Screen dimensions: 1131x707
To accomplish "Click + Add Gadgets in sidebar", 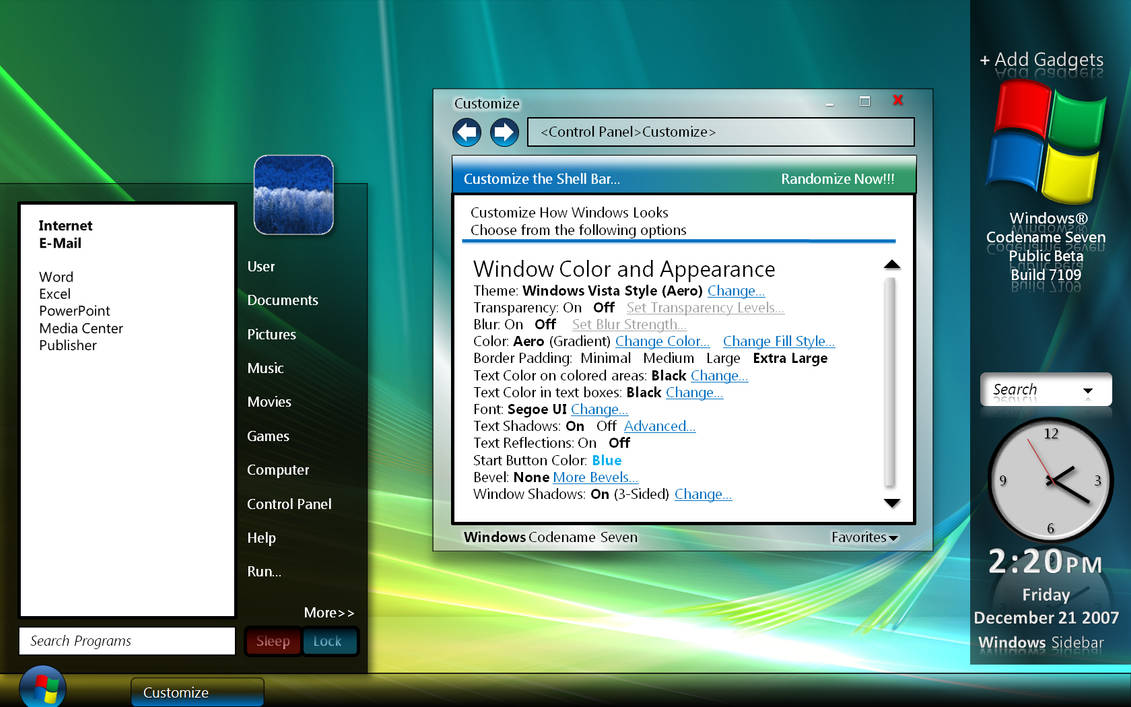I will tap(1042, 60).
